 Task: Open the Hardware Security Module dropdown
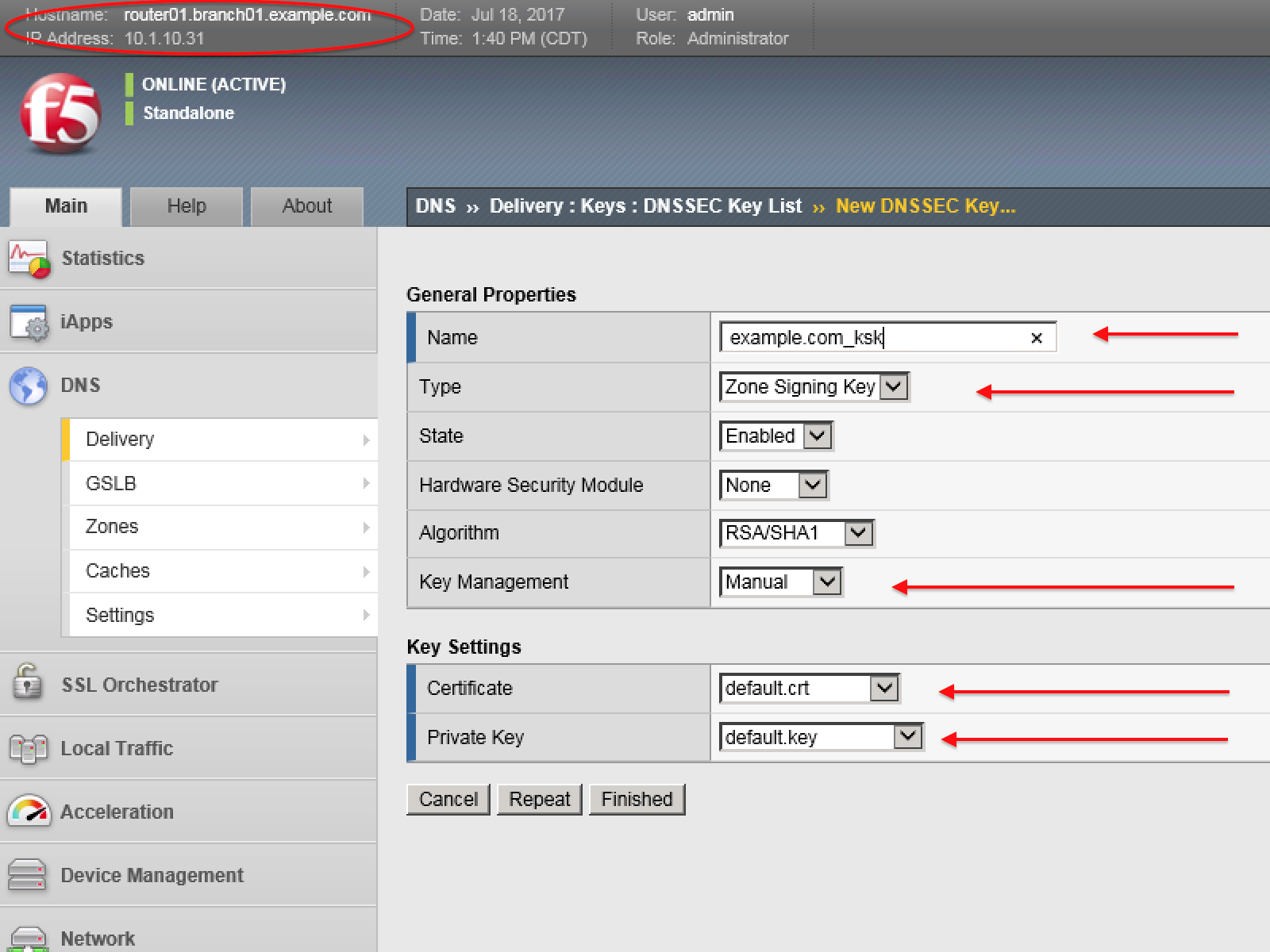tap(774, 486)
